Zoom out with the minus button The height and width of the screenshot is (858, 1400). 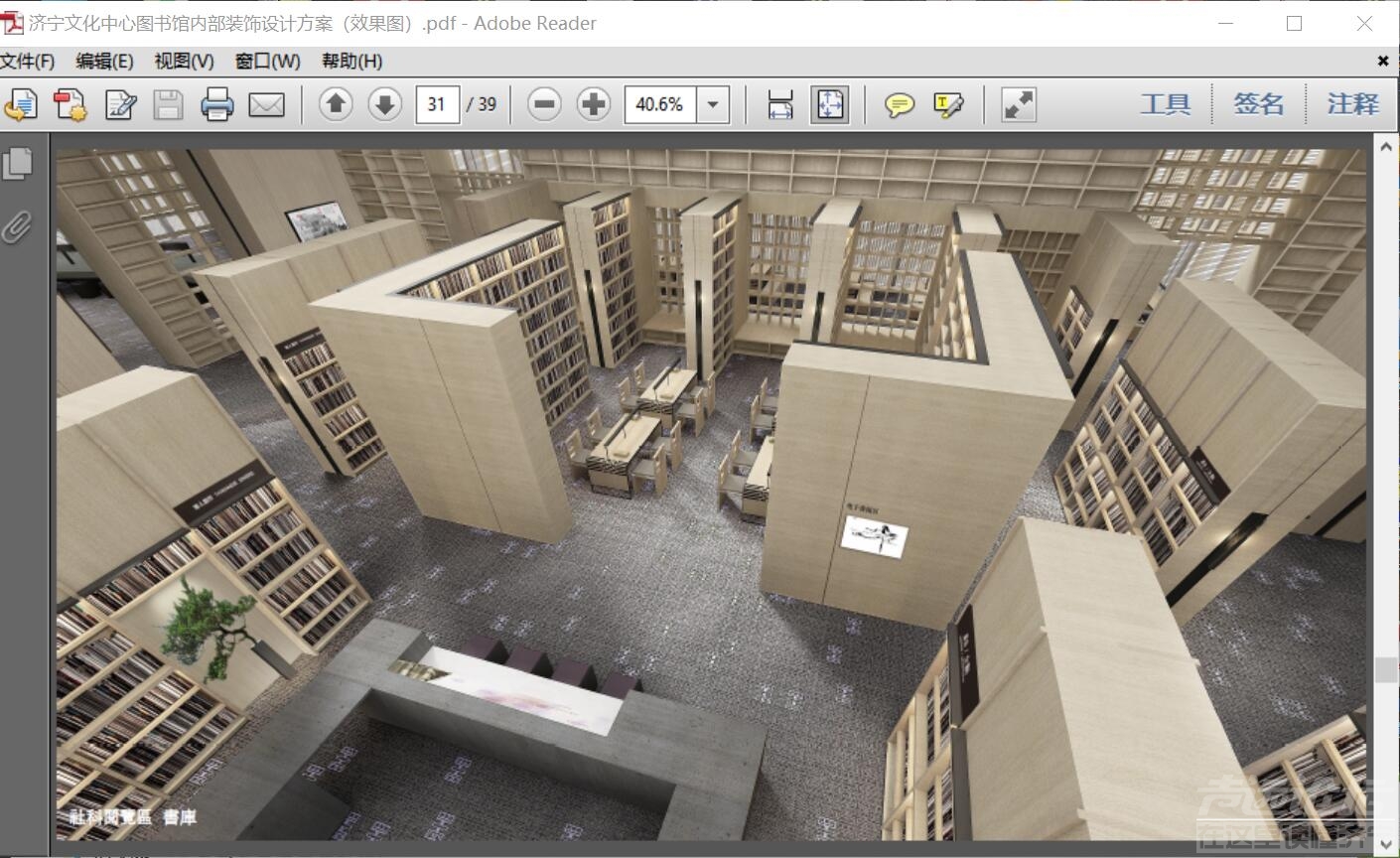(544, 103)
